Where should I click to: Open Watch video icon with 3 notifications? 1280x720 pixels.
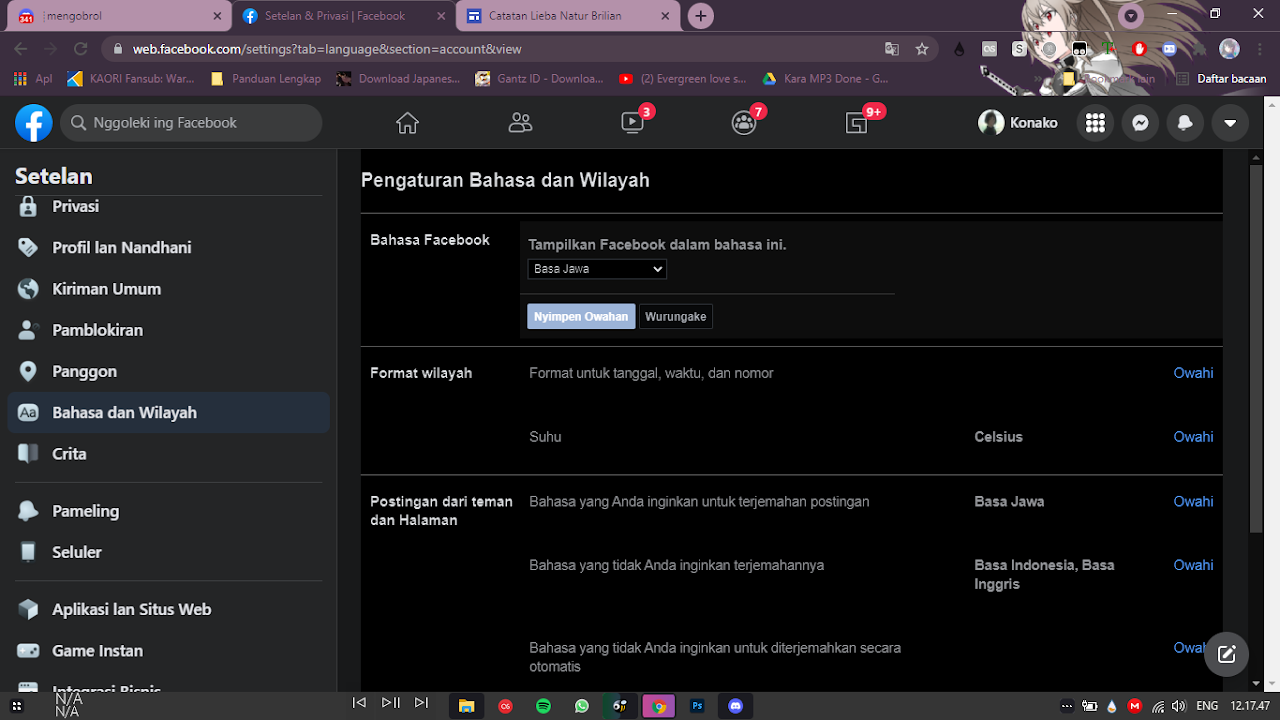pyautogui.click(x=632, y=123)
